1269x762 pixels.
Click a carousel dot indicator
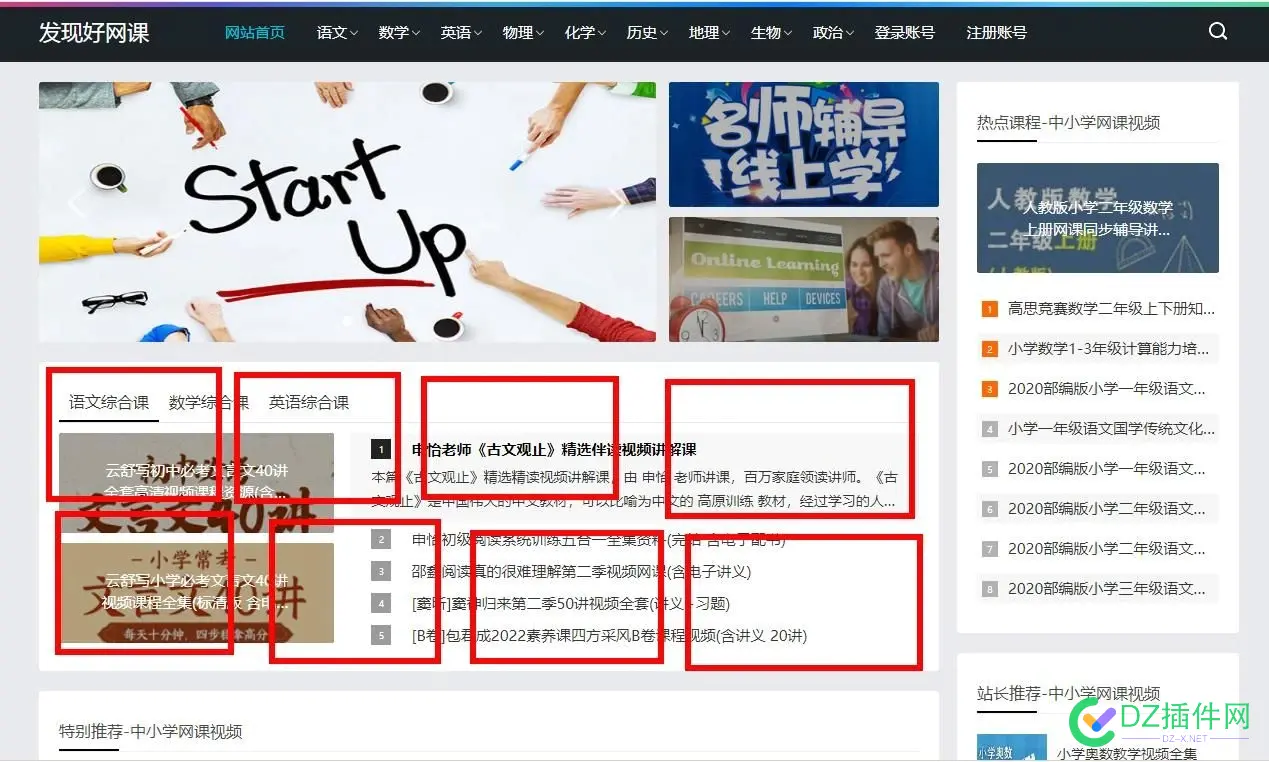coord(347,322)
